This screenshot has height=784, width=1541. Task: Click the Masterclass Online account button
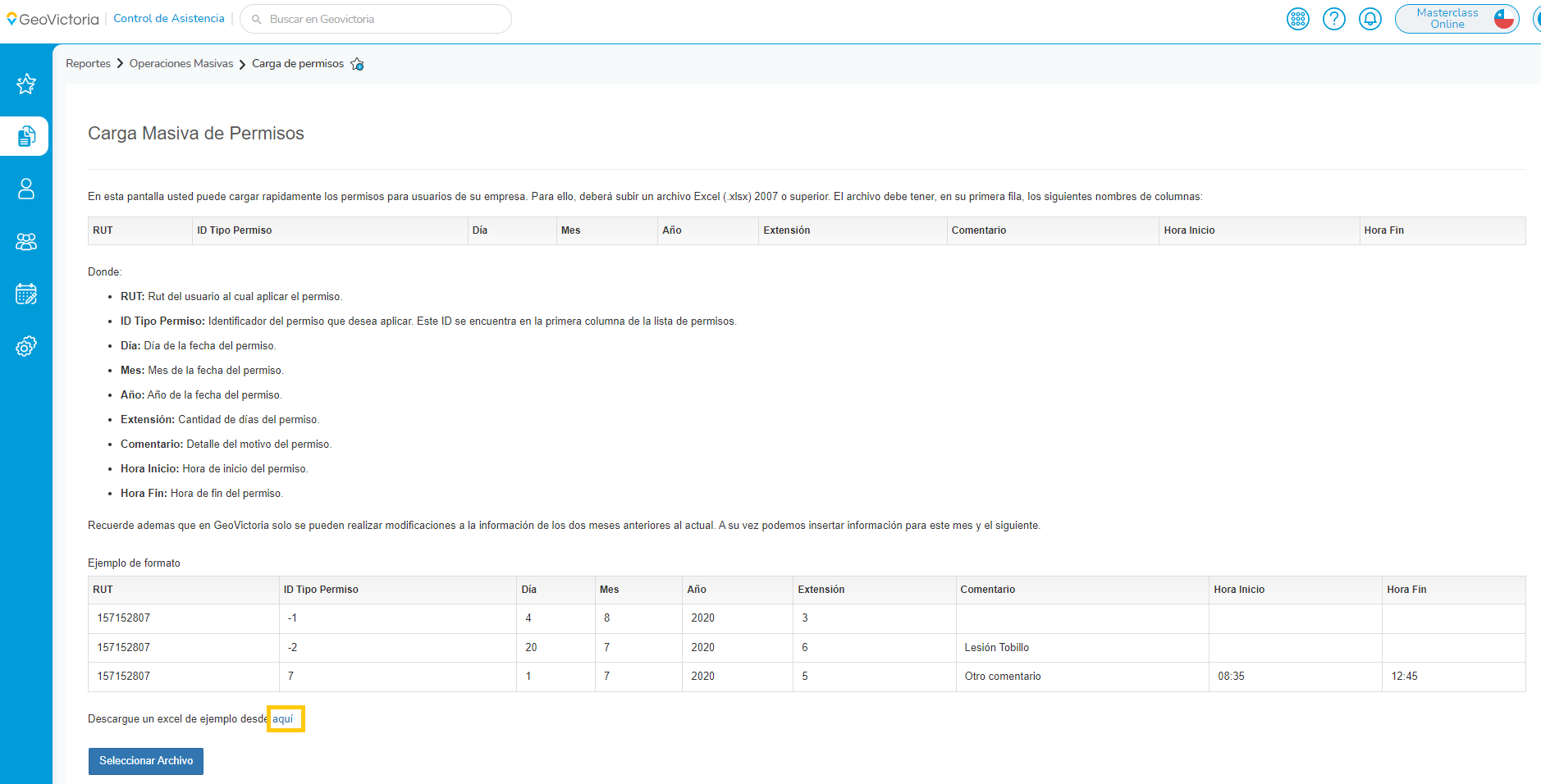(1456, 19)
